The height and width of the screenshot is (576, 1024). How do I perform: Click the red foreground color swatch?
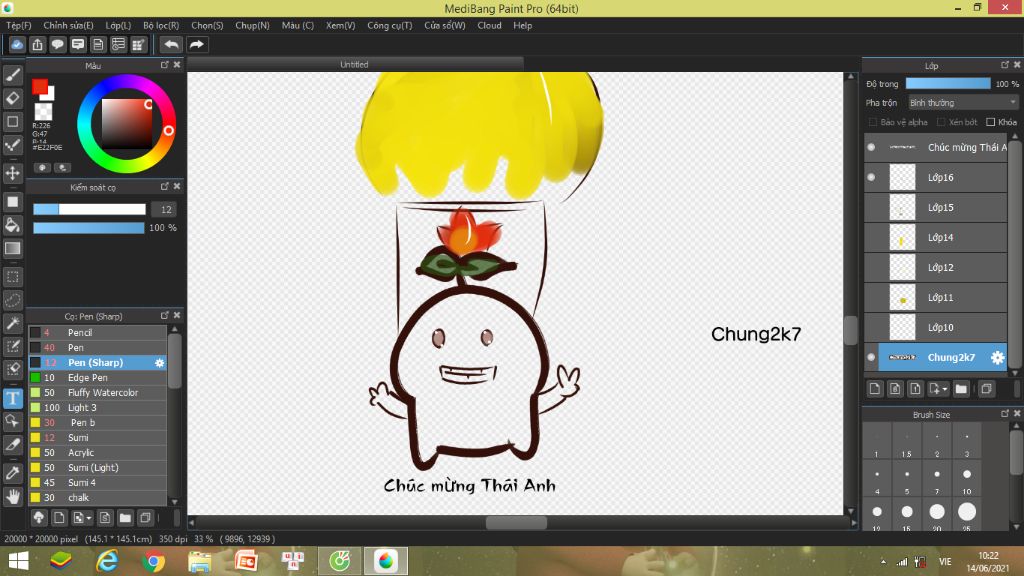click(40, 86)
